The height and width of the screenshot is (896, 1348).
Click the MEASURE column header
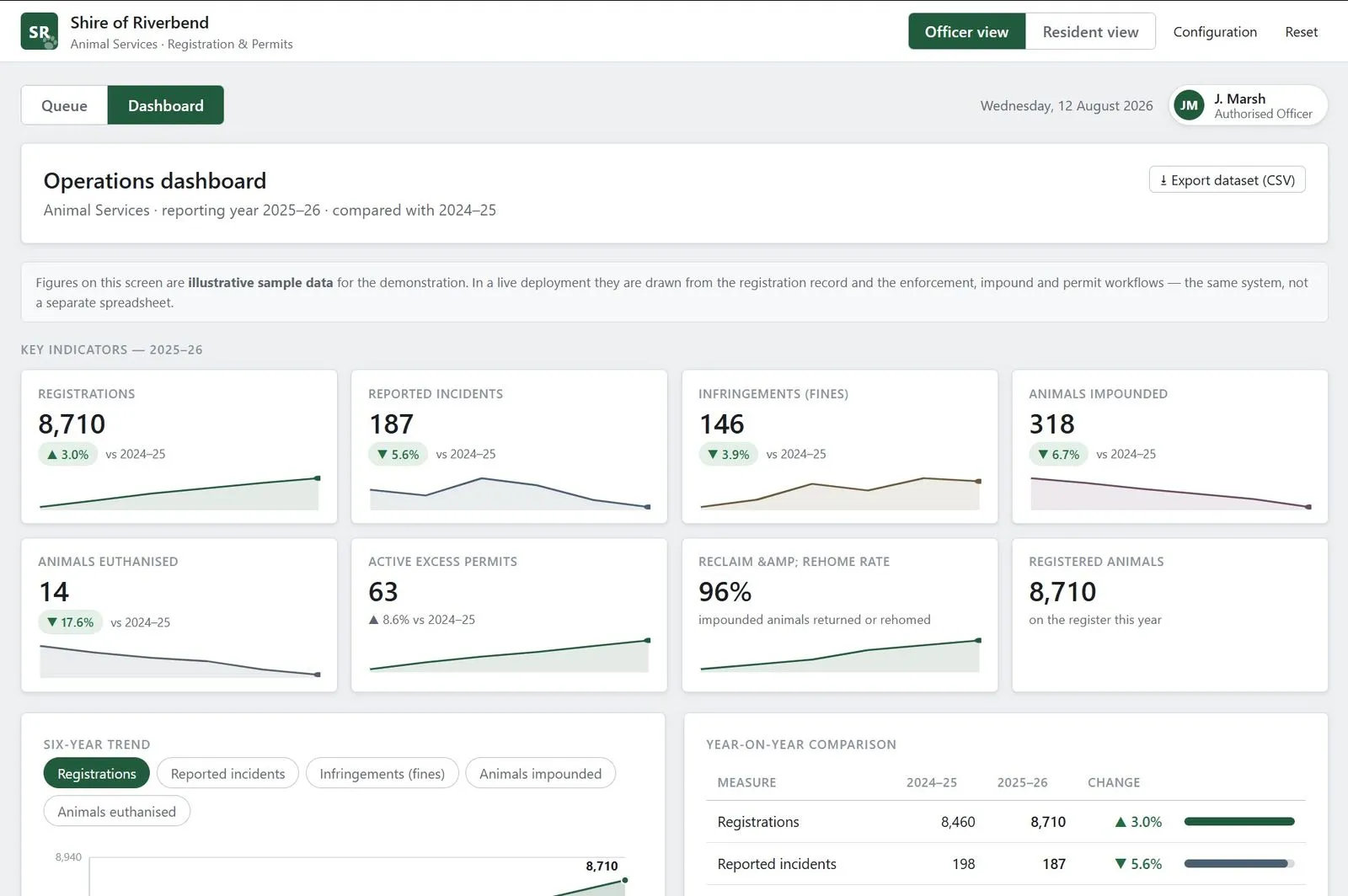746,782
